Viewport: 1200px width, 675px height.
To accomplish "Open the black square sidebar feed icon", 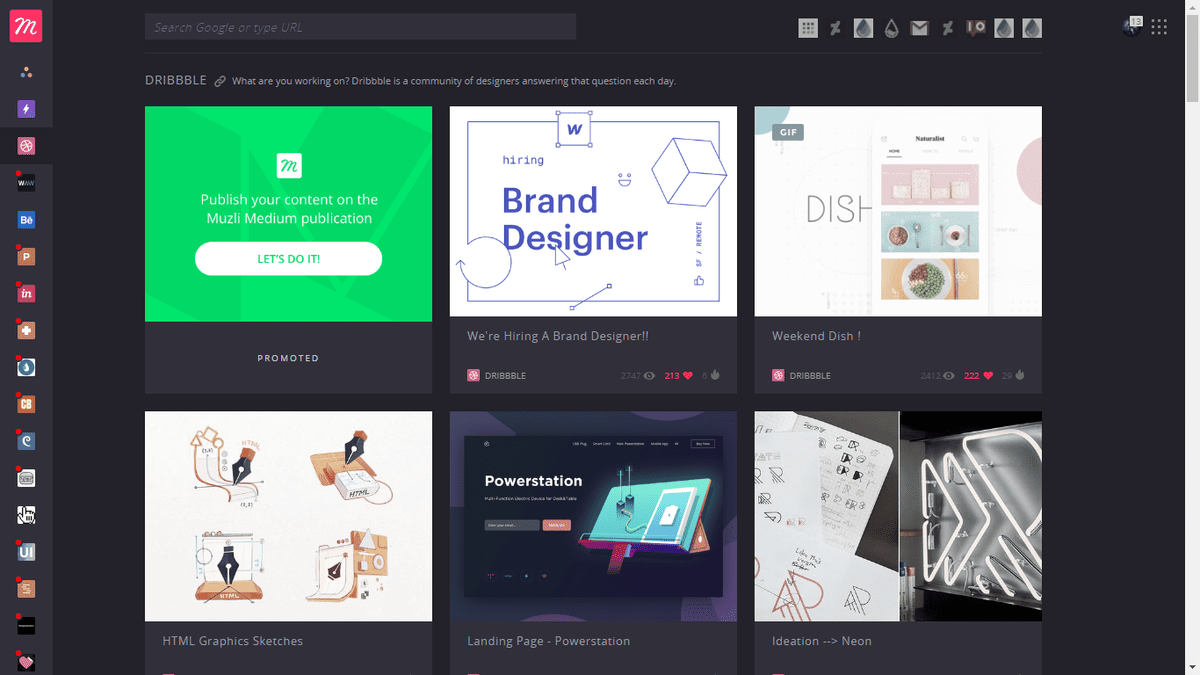I will 26,626.
